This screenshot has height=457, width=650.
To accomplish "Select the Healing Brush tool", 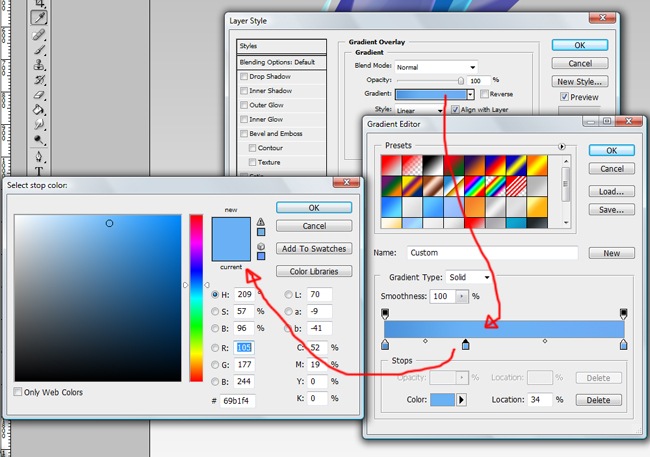I will (40, 32).
